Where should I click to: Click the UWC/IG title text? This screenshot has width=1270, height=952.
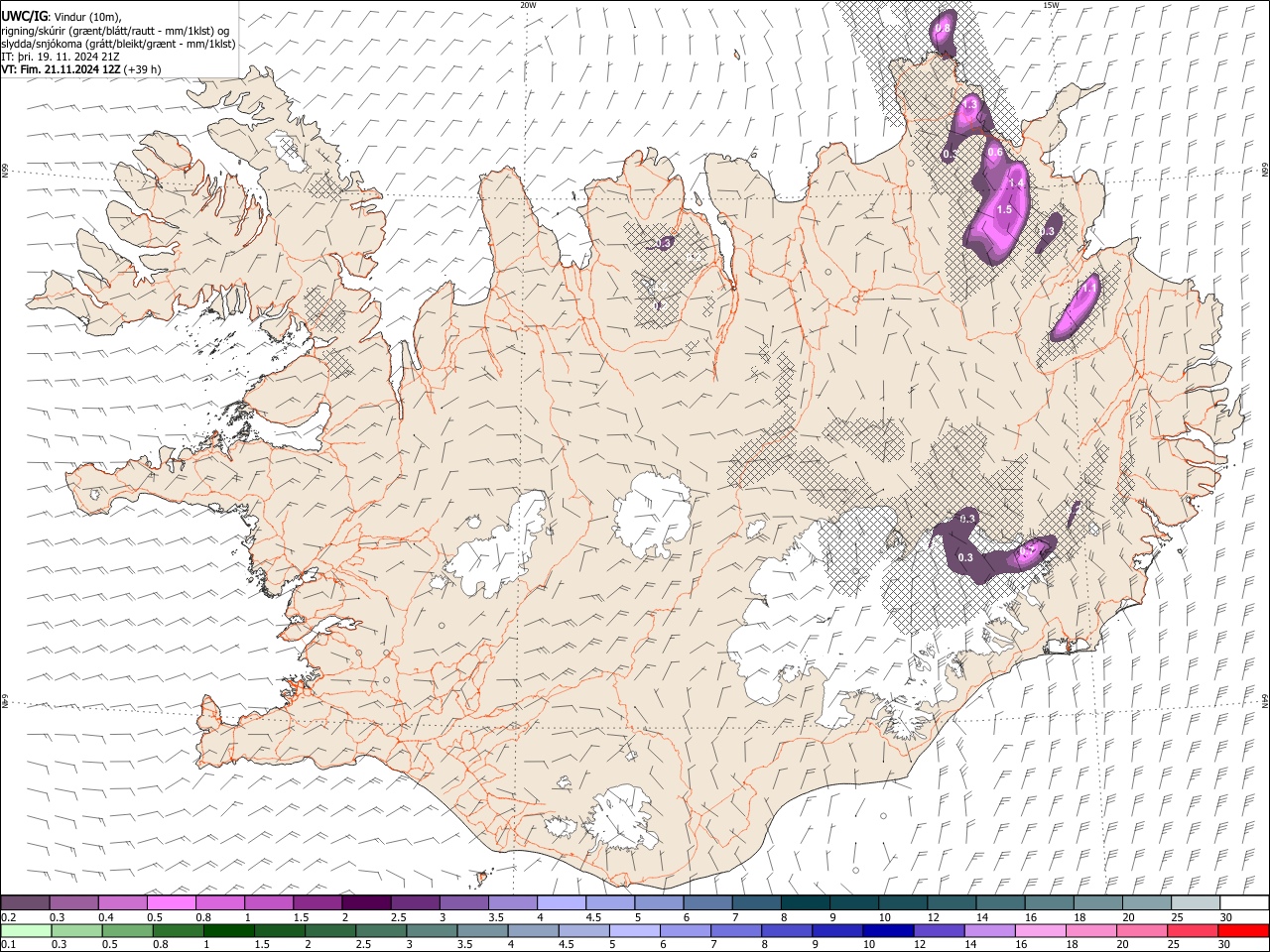[24, 16]
